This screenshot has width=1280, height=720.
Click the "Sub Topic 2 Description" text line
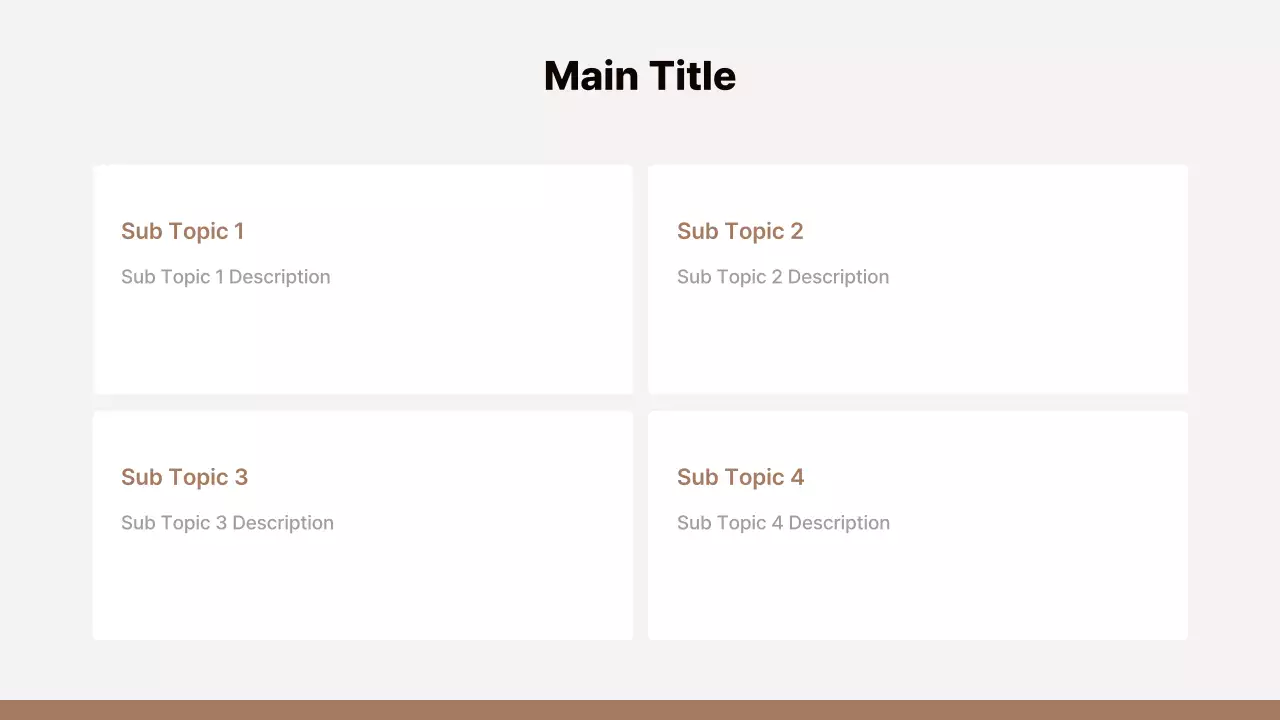pos(782,277)
